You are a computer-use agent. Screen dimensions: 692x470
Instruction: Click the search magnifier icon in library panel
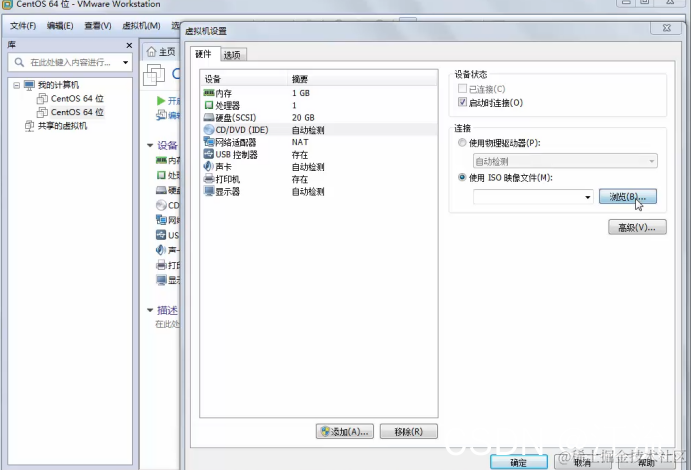pyautogui.click(x=19, y=62)
